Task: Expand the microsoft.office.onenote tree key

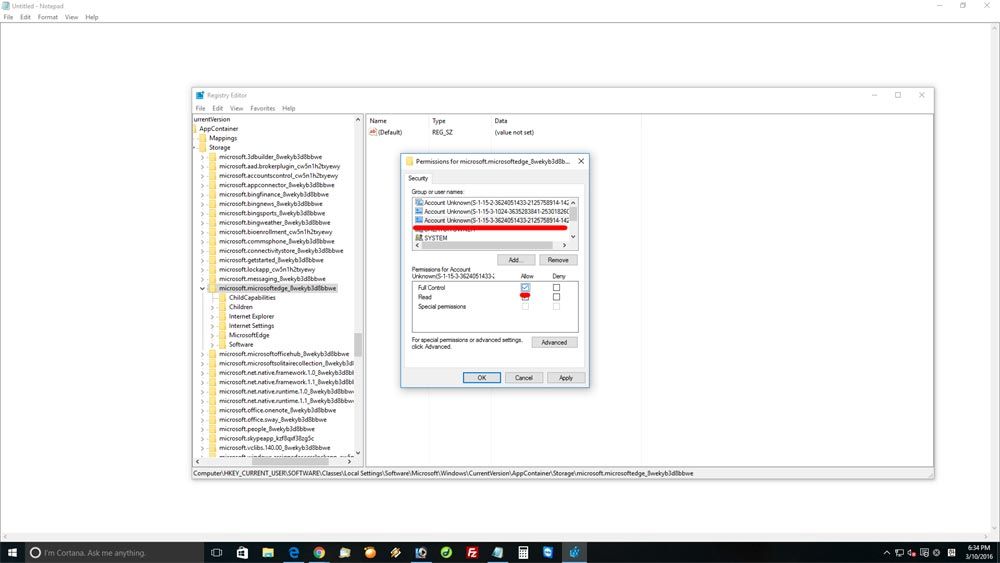Action: (x=203, y=411)
